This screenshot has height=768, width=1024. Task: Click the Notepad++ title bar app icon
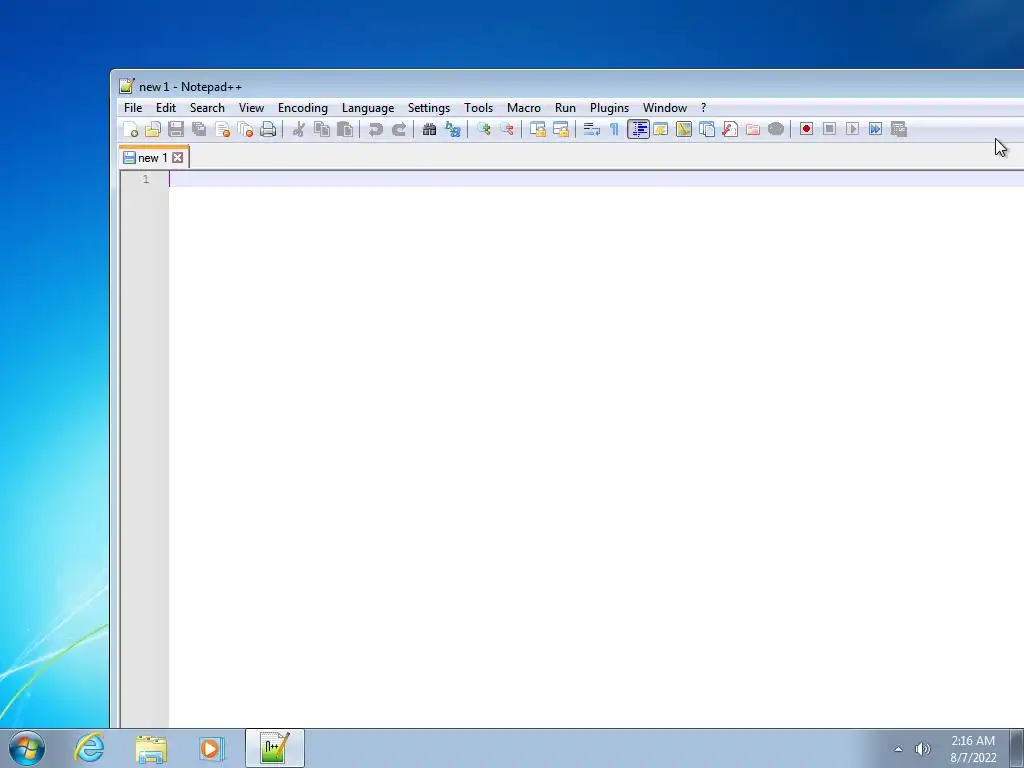click(127, 86)
